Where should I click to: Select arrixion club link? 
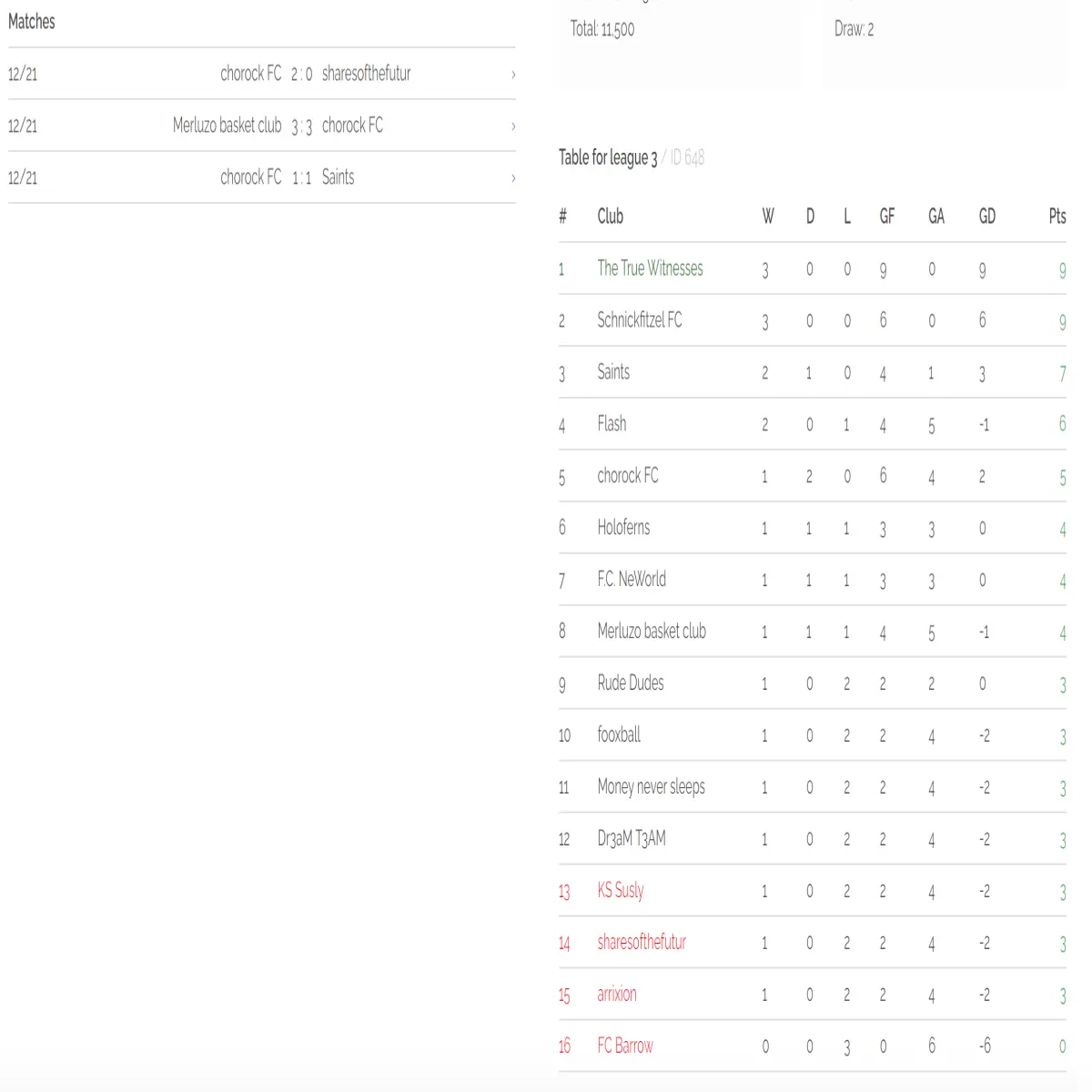pyautogui.click(x=617, y=995)
